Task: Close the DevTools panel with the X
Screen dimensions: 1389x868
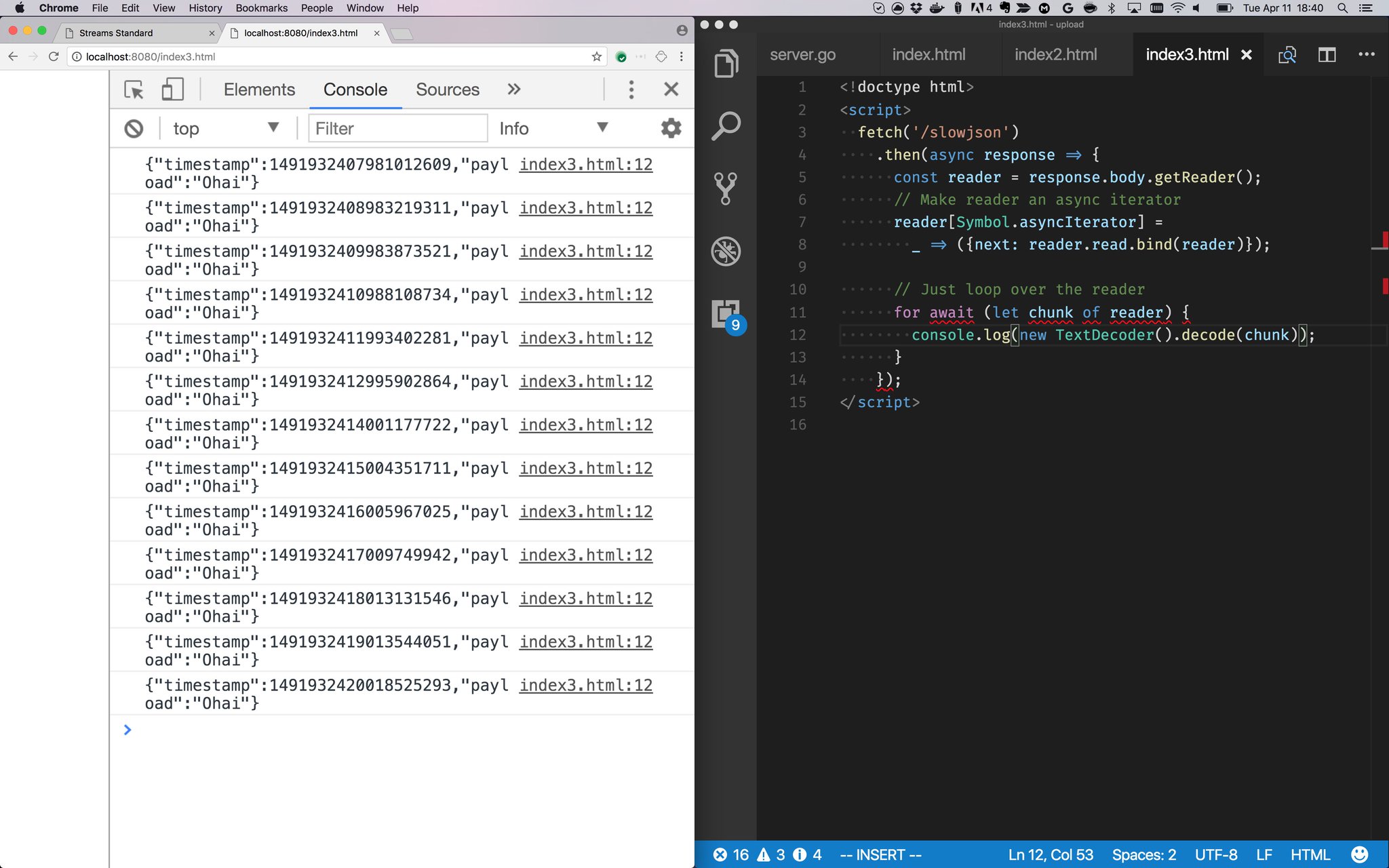Action: 671,89
